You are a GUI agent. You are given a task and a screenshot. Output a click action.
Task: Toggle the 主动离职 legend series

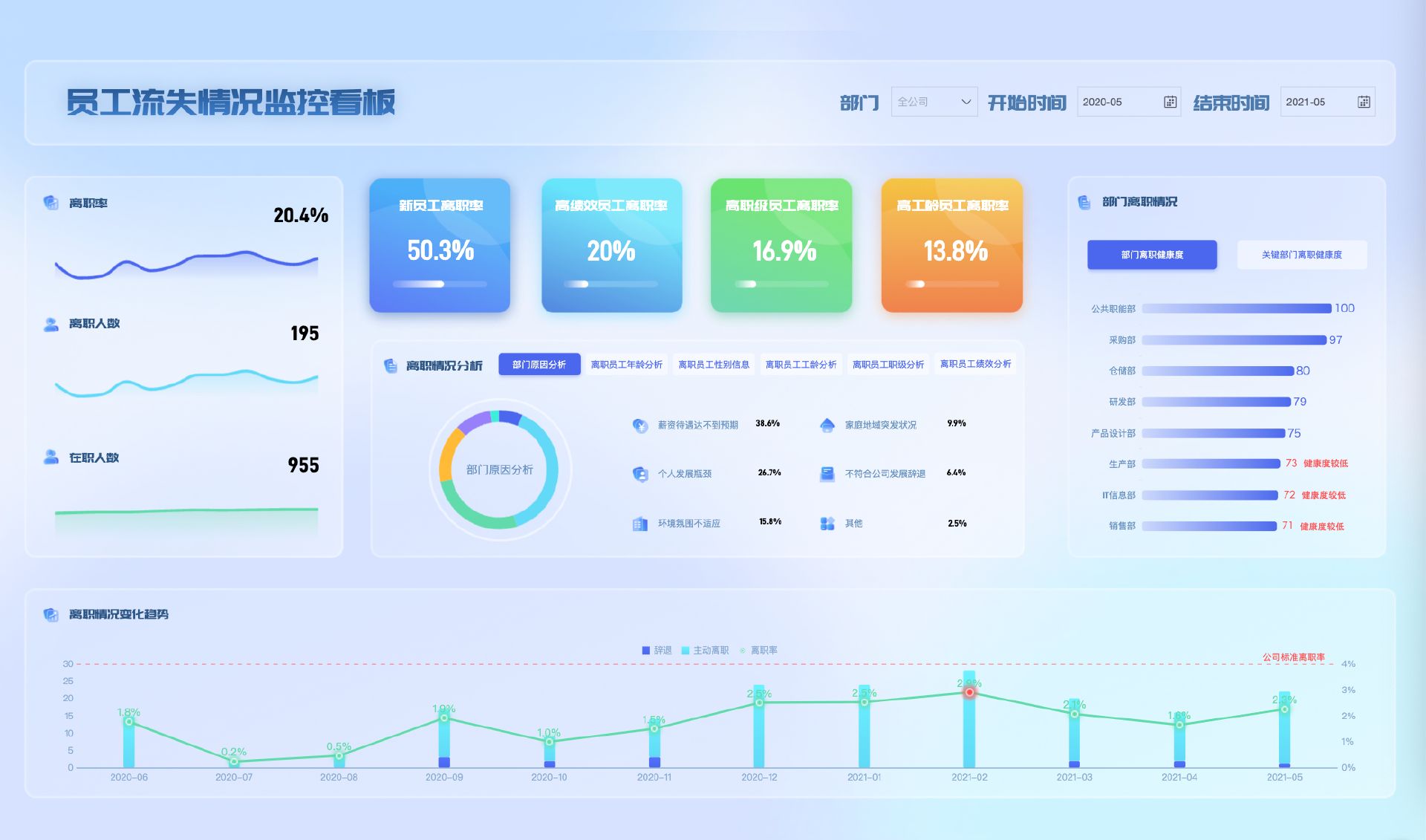click(705, 650)
